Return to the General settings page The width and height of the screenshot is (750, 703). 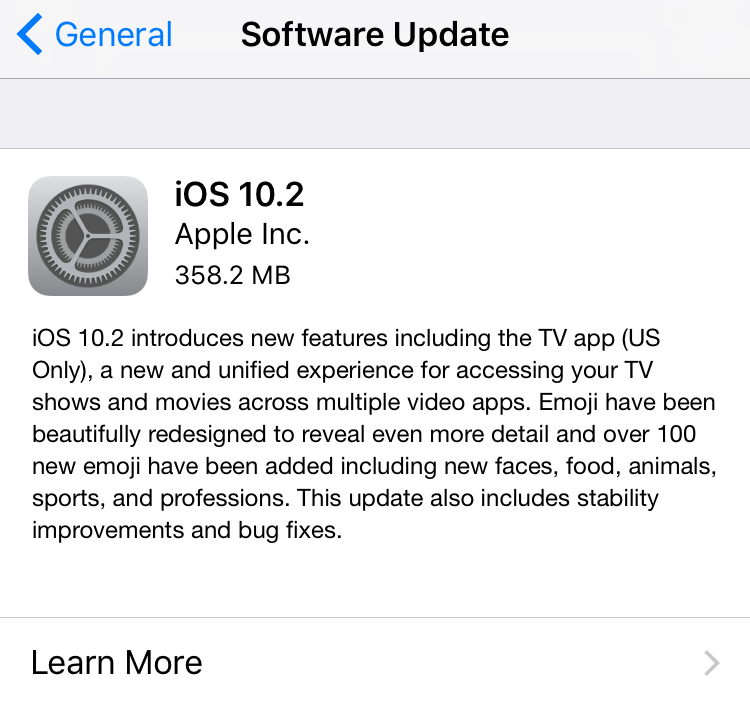tap(95, 34)
